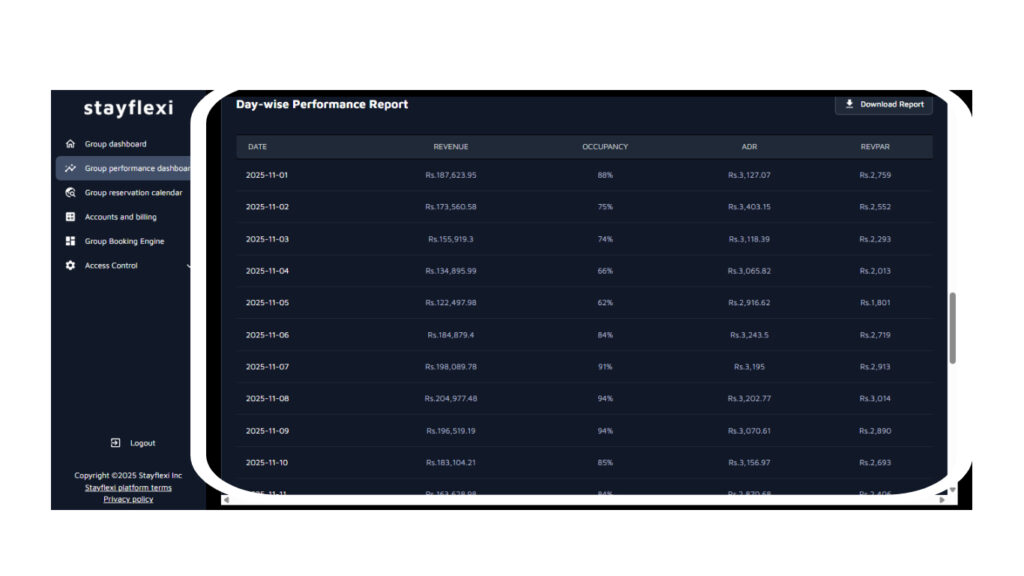The image size is (1024, 576).
Task: Open the Privacy policy link
Action: pos(128,499)
